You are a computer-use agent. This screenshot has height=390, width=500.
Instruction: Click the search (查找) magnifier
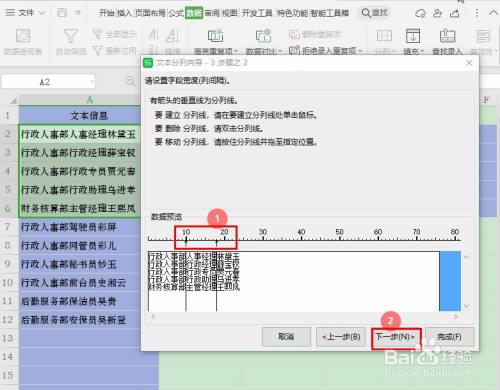tap(366, 13)
